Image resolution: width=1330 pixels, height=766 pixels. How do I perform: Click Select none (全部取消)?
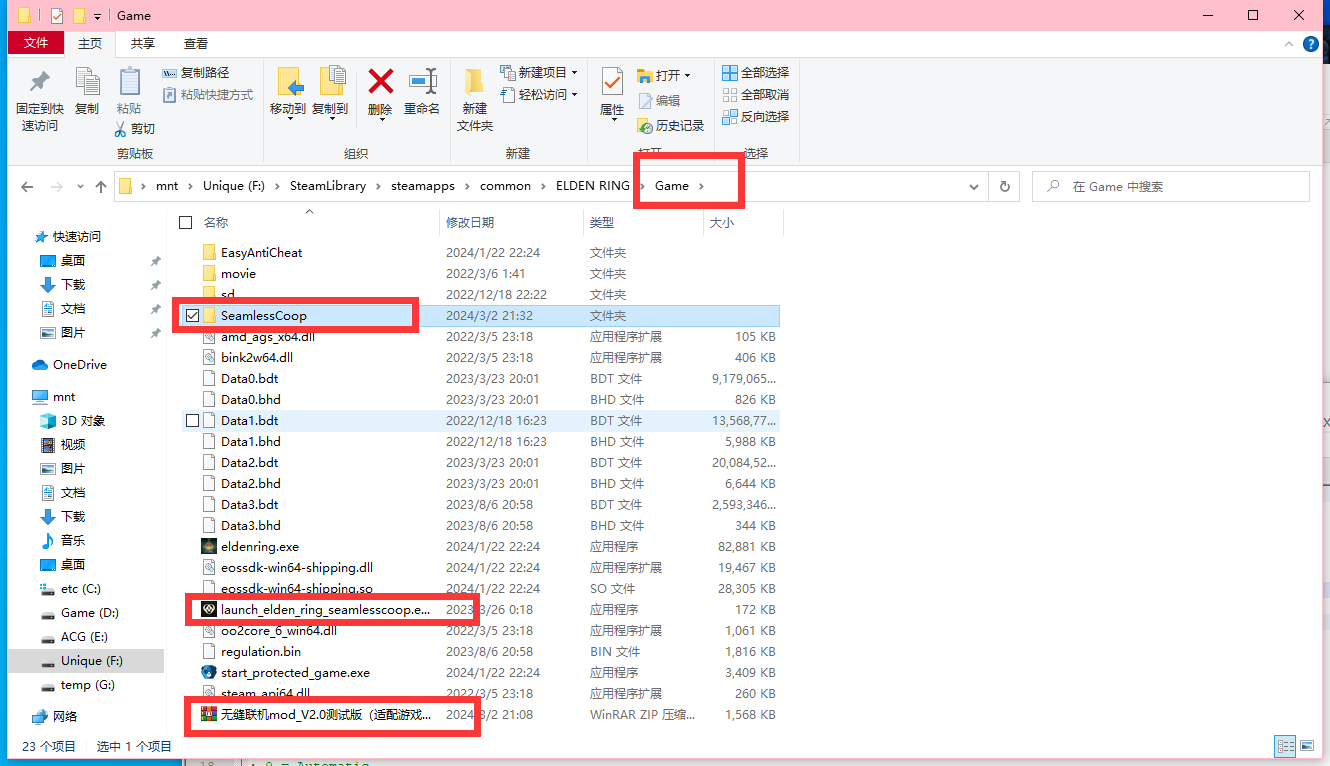(x=756, y=95)
